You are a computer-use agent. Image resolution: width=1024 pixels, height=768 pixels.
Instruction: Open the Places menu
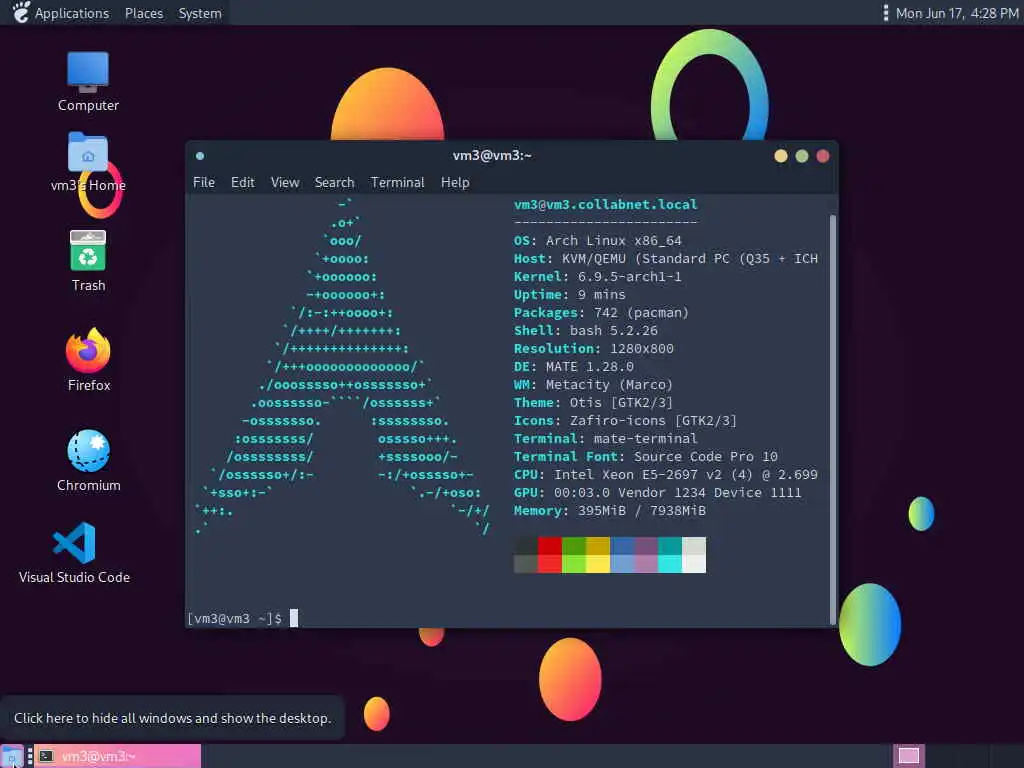pyautogui.click(x=144, y=13)
